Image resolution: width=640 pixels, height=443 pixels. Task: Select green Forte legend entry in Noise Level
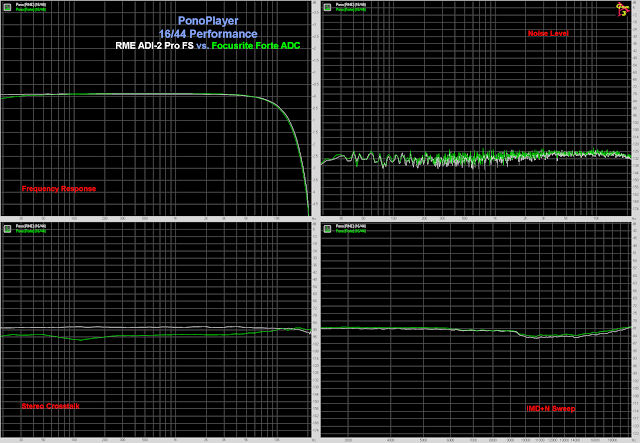click(351, 9)
